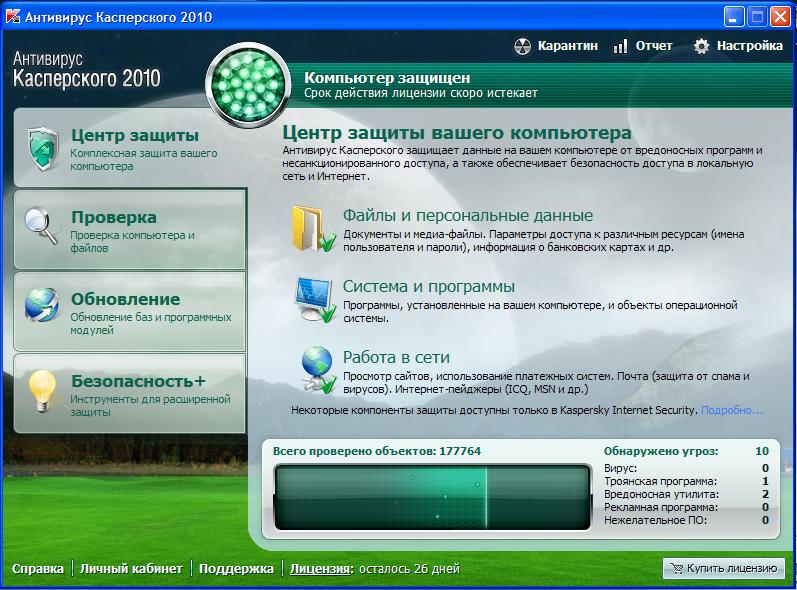Select the Безопасность+ section
The width and height of the screenshot is (797, 590).
(130, 394)
